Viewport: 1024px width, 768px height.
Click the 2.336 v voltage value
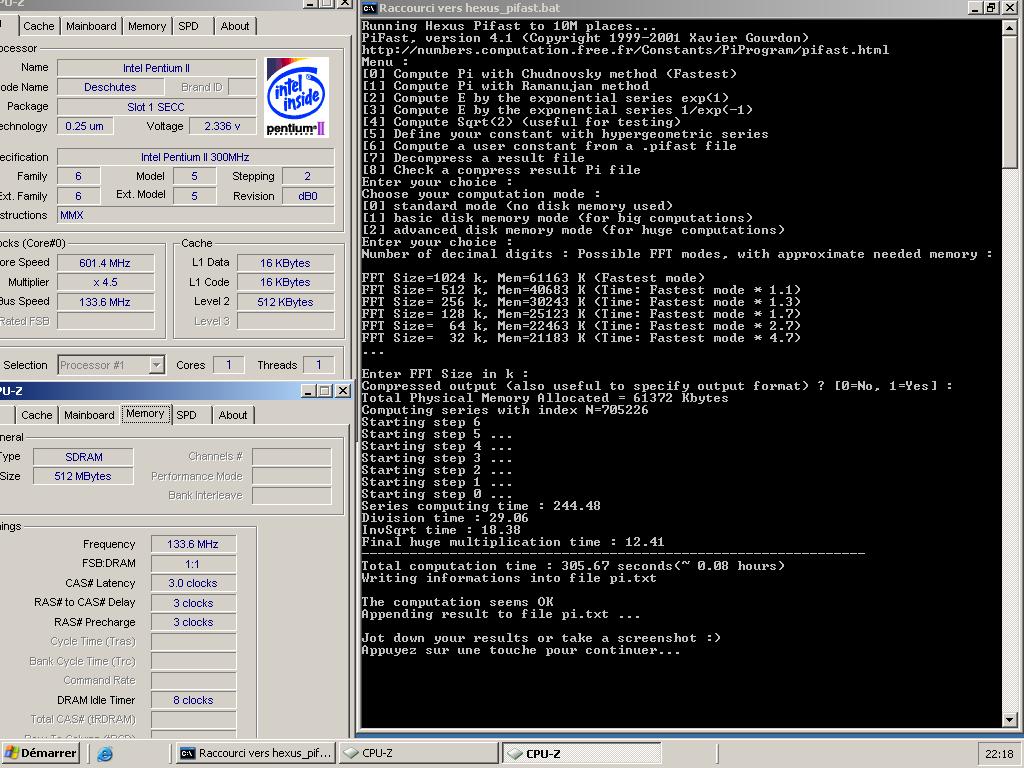tap(222, 126)
